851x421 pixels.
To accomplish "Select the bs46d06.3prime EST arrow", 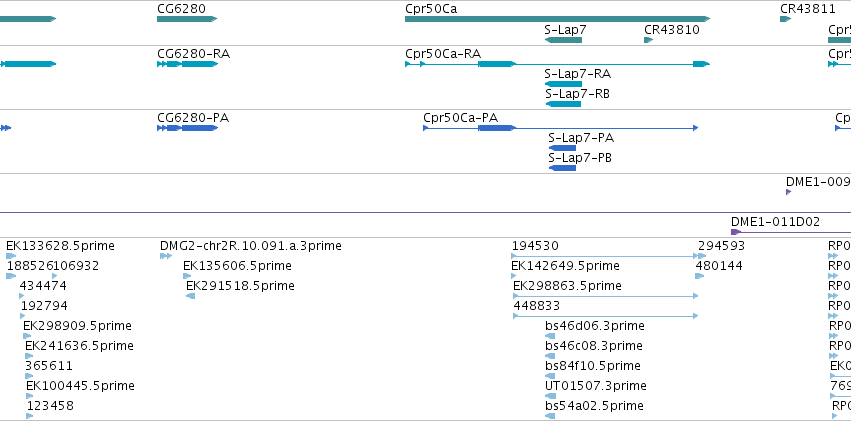I will [550, 336].
